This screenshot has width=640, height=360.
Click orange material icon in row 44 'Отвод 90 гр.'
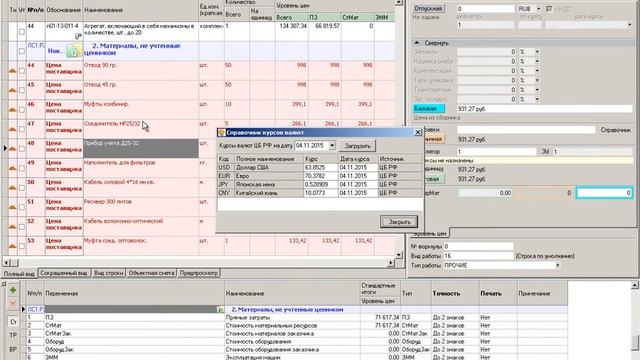[x=13, y=71]
